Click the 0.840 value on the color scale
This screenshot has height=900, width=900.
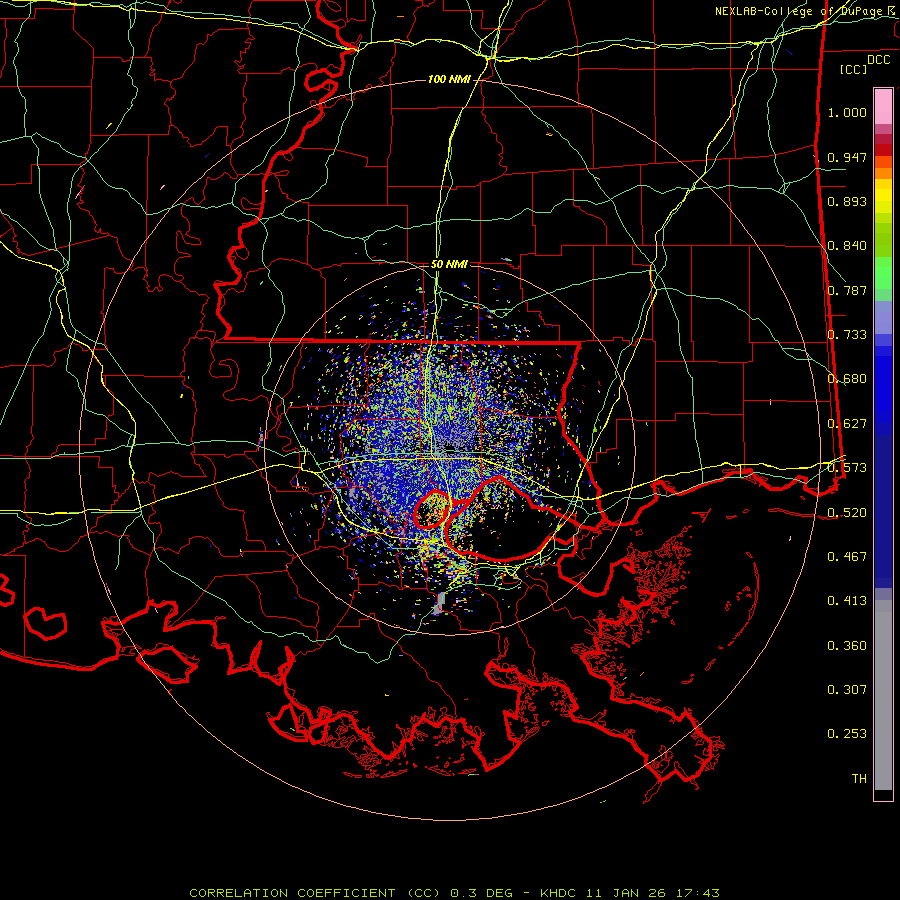[x=847, y=246]
